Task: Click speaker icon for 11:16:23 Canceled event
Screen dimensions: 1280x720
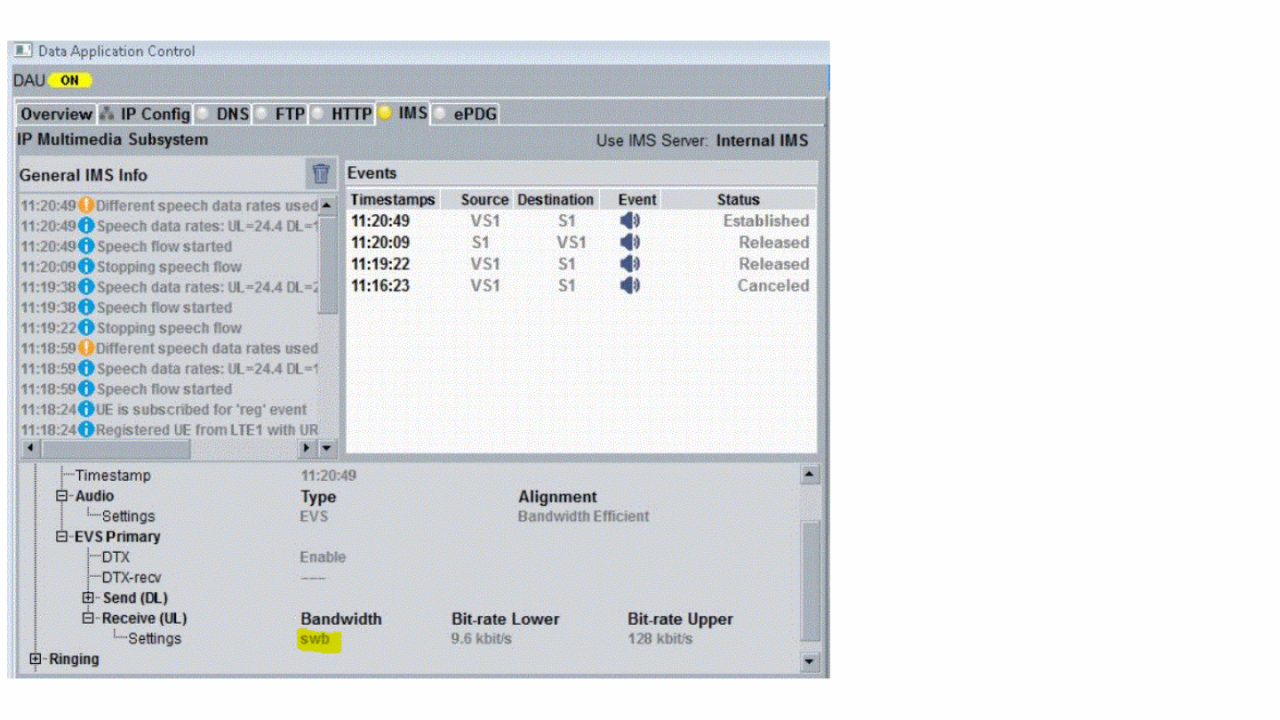Action: click(629, 286)
